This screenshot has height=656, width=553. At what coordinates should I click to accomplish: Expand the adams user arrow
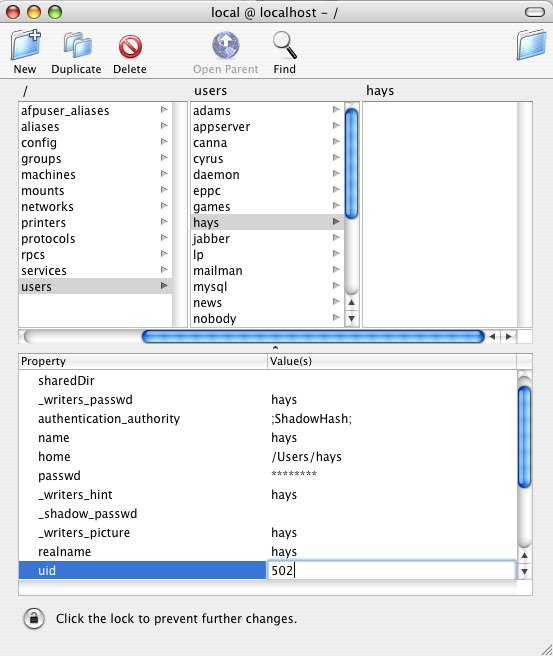(x=336, y=110)
